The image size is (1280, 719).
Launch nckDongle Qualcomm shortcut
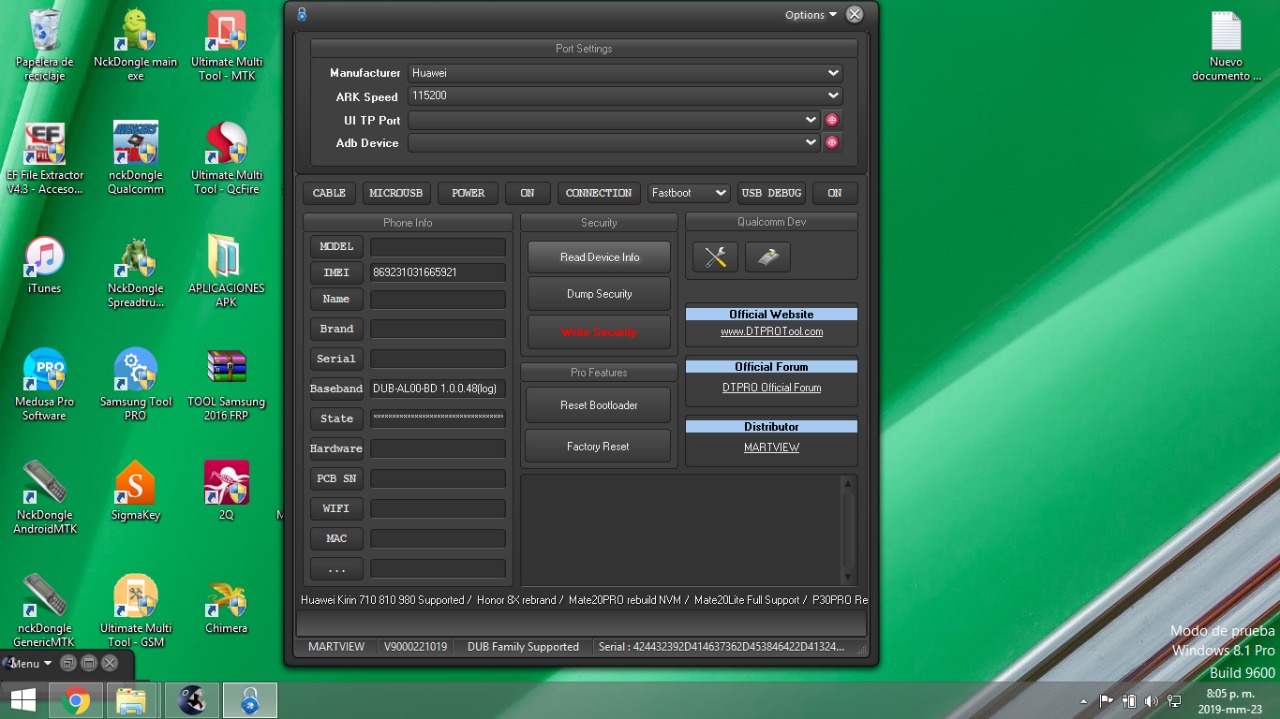pos(135,158)
